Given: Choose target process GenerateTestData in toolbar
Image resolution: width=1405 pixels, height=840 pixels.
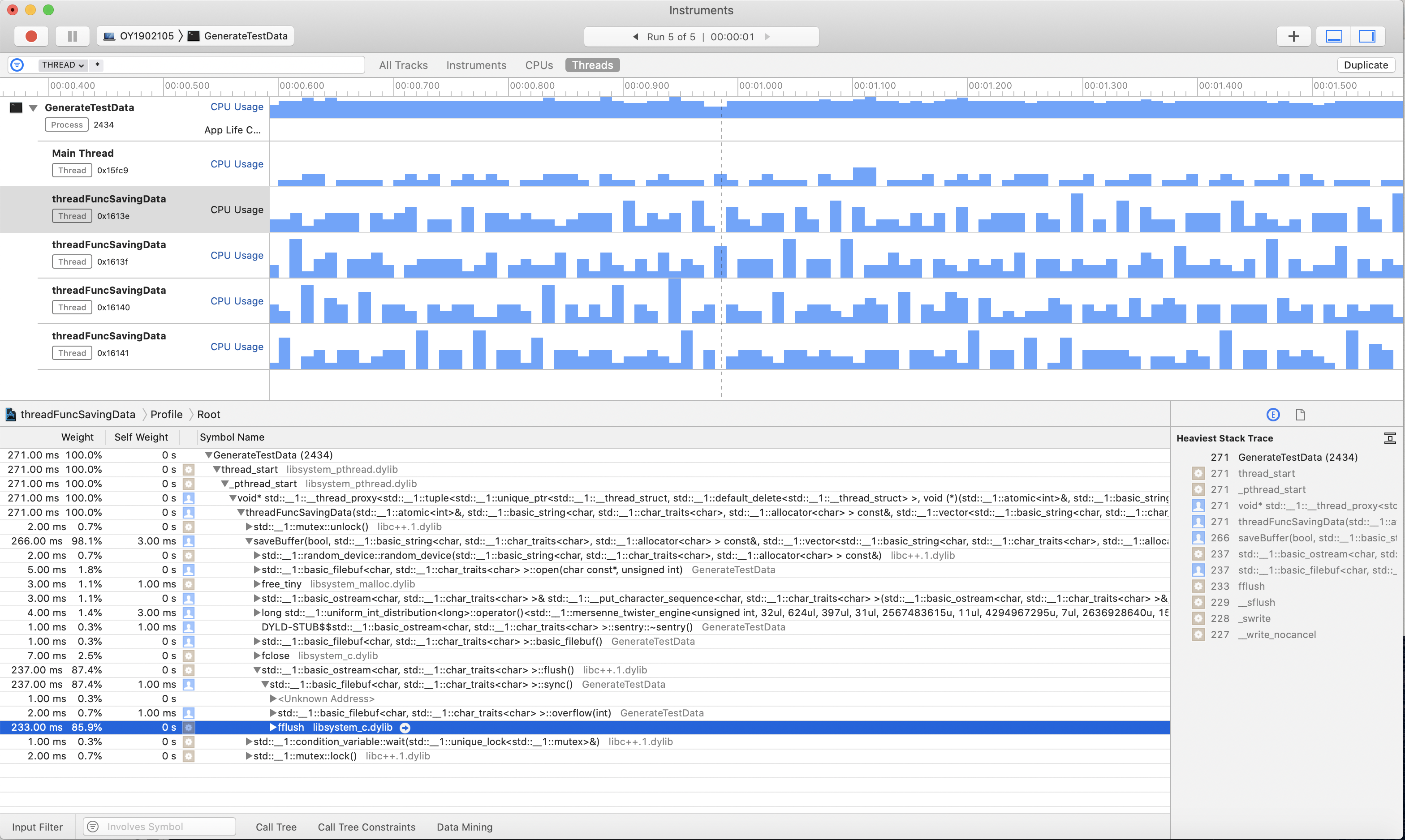Looking at the screenshot, I should pyautogui.click(x=238, y=36).
